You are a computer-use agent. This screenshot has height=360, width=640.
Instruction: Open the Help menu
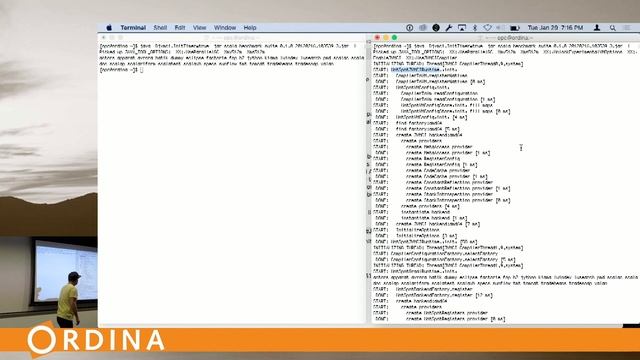point(250,28)
